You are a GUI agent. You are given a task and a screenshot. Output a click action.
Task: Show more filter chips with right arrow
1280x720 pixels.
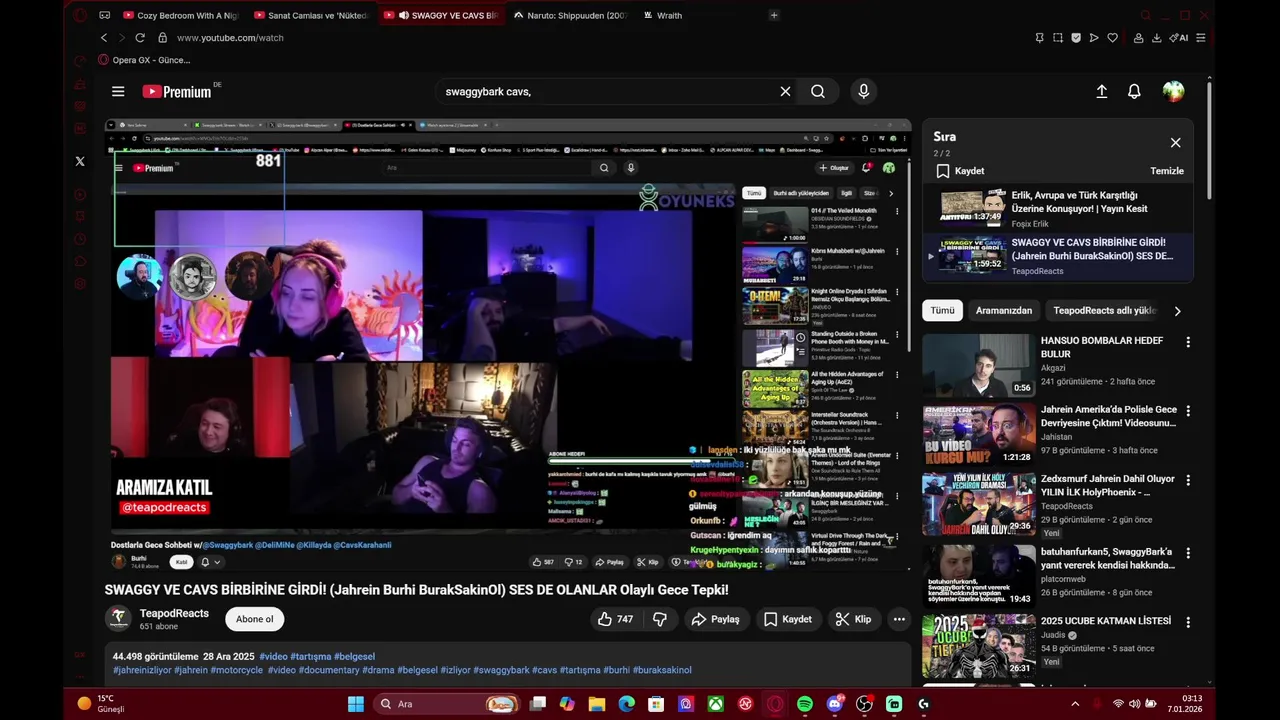[1177, 311]
